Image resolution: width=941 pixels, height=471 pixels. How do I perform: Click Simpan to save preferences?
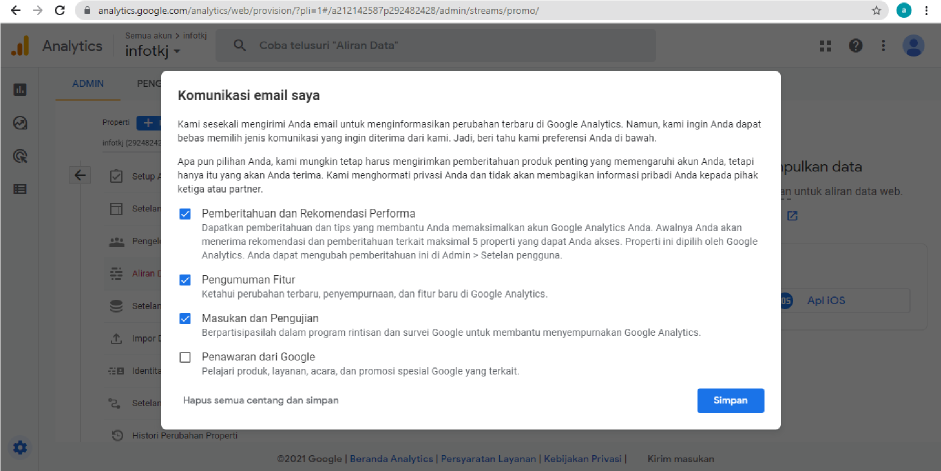coord(730,400)
